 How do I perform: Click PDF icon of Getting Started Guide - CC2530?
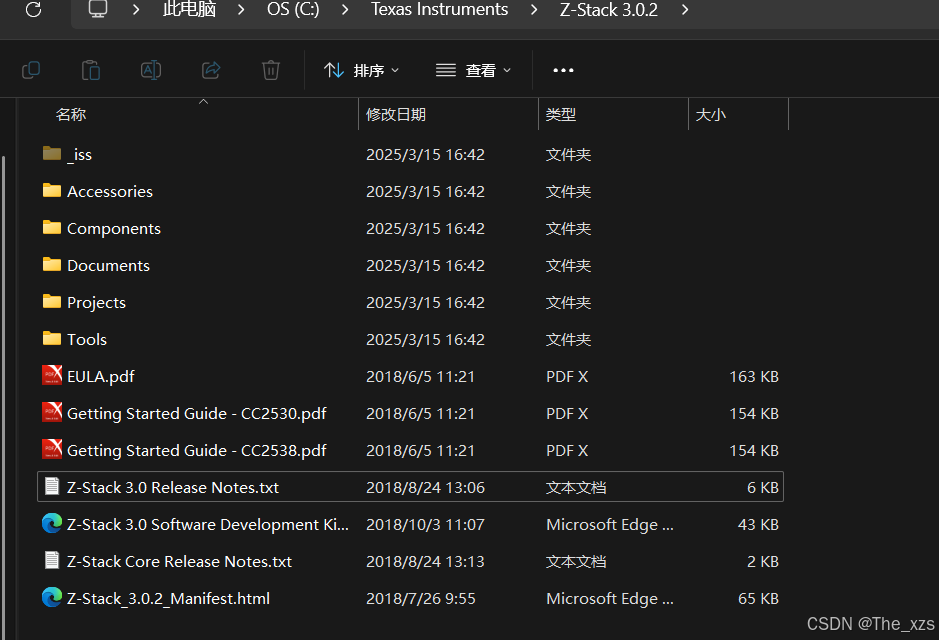click(52, 412)
